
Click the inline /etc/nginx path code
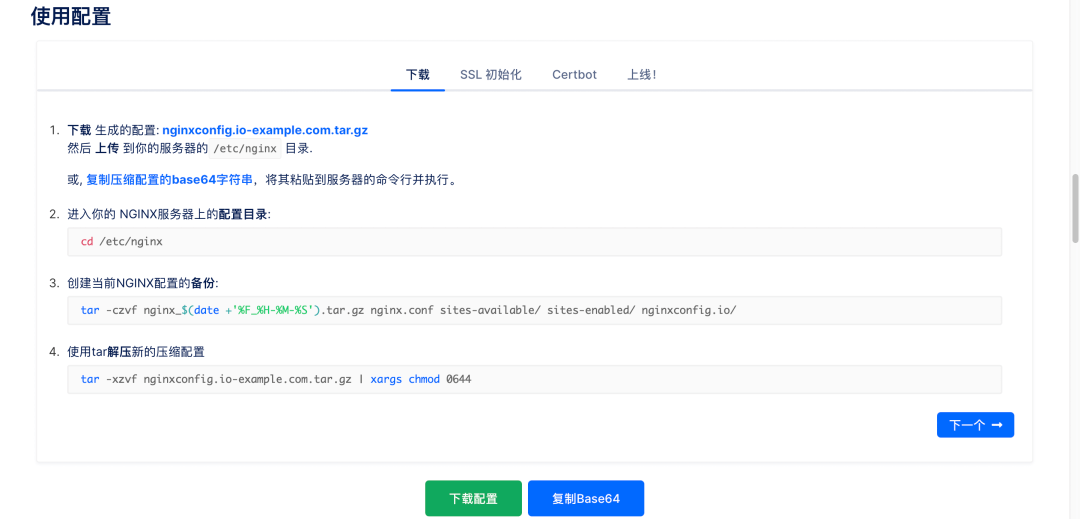coord(245,148)
